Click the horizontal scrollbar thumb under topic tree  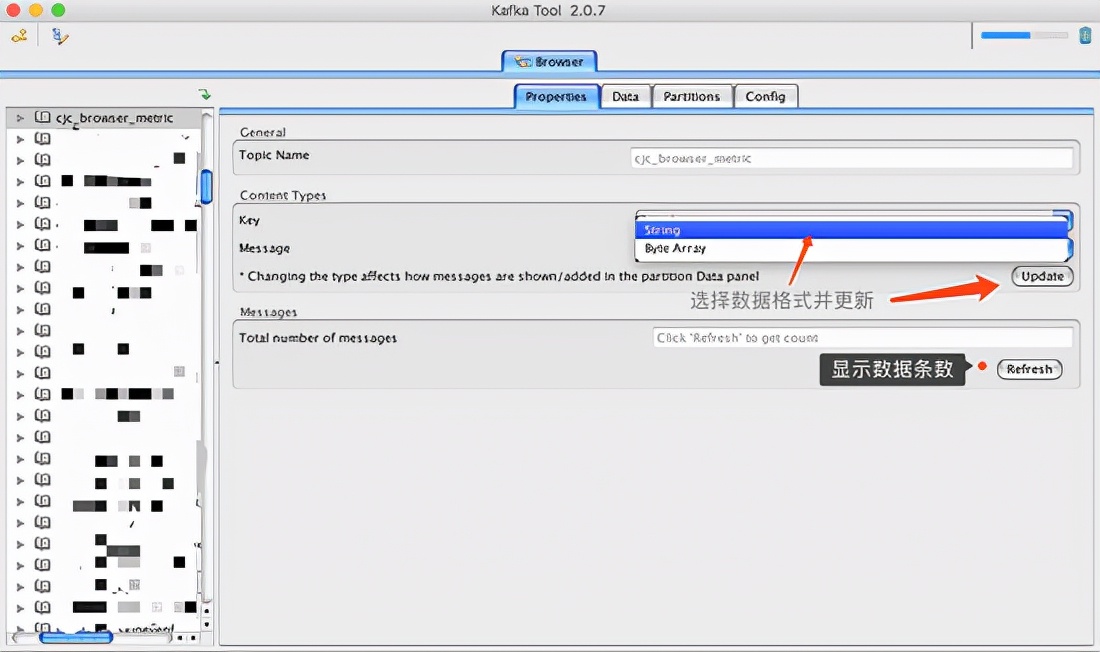point(76,637)
